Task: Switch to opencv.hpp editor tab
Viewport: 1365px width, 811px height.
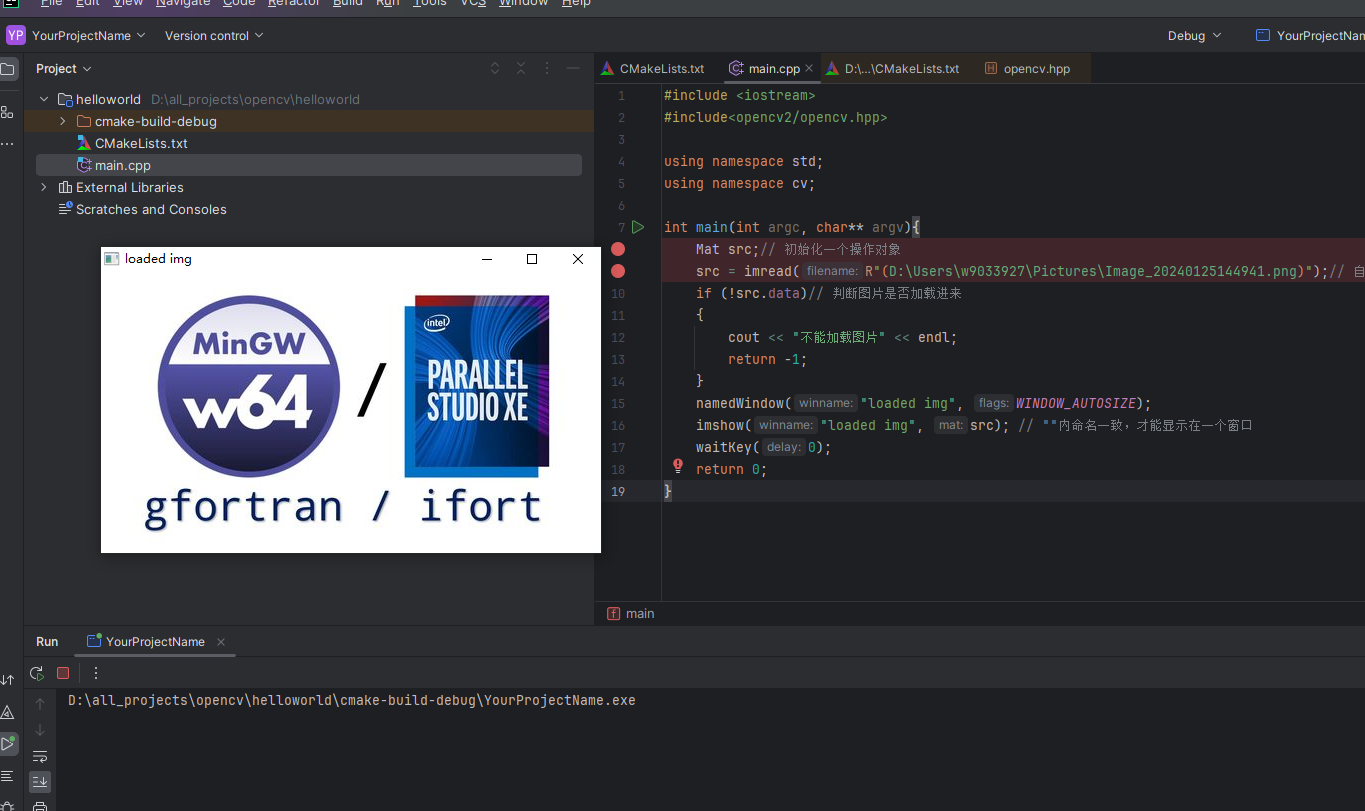Action: coord(1028,69)
